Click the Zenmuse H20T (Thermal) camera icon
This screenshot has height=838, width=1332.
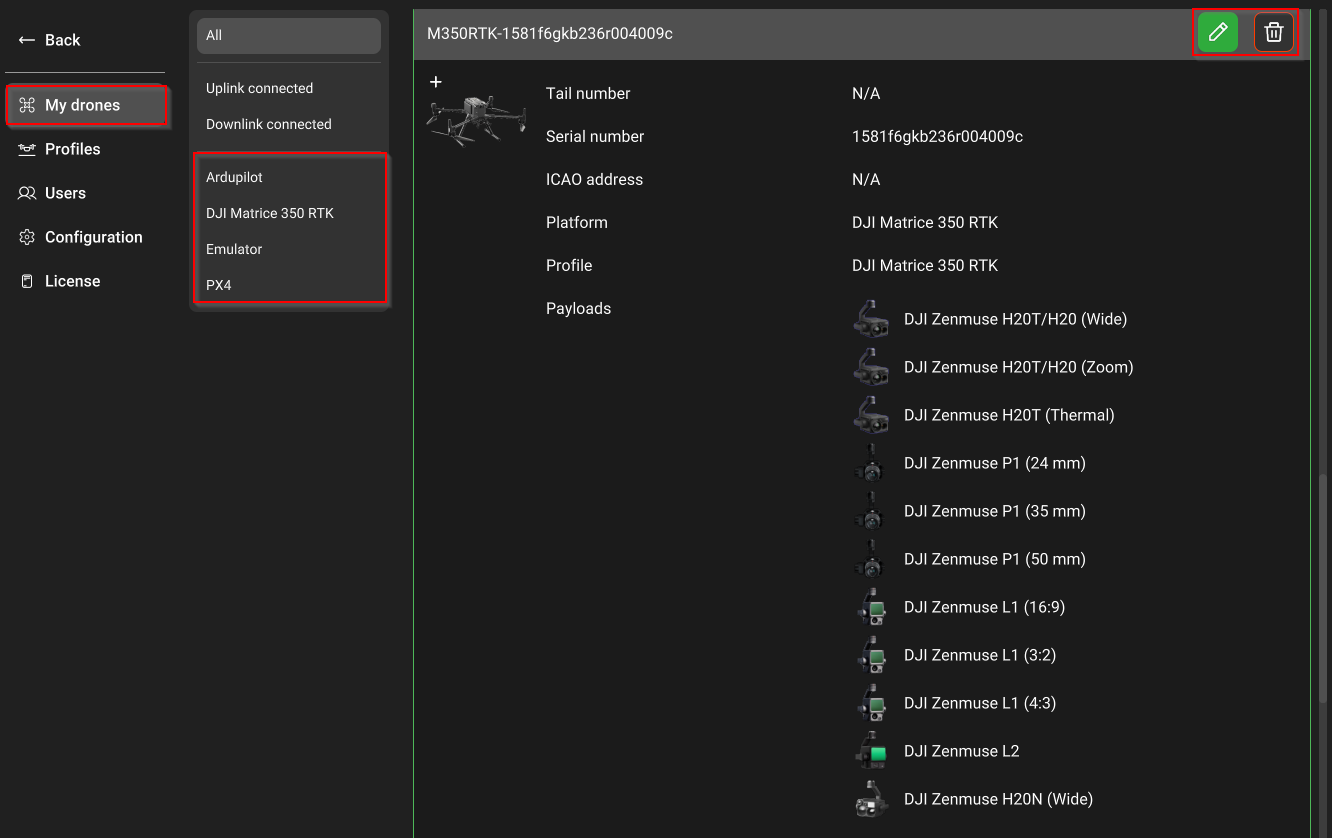click(x=871, y=415)
